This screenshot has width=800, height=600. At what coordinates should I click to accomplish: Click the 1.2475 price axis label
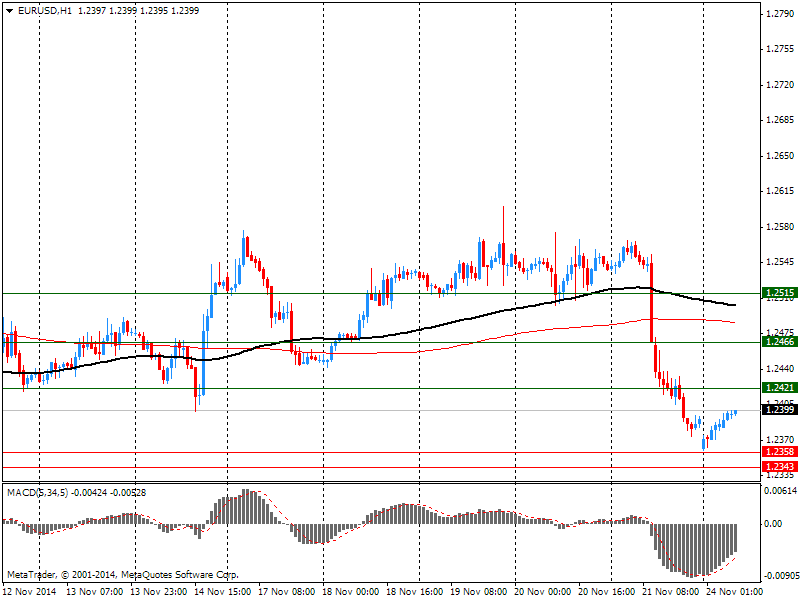780,332
